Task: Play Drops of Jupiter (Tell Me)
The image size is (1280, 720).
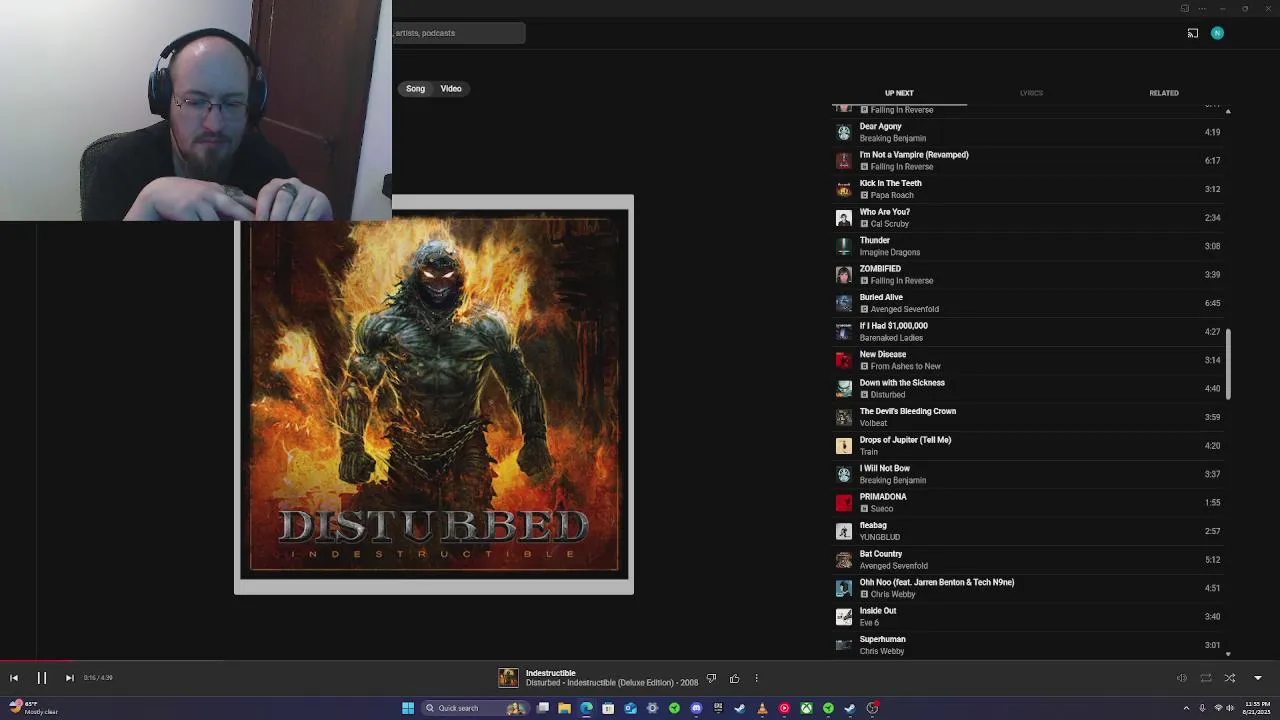Action: [1030, 446]
